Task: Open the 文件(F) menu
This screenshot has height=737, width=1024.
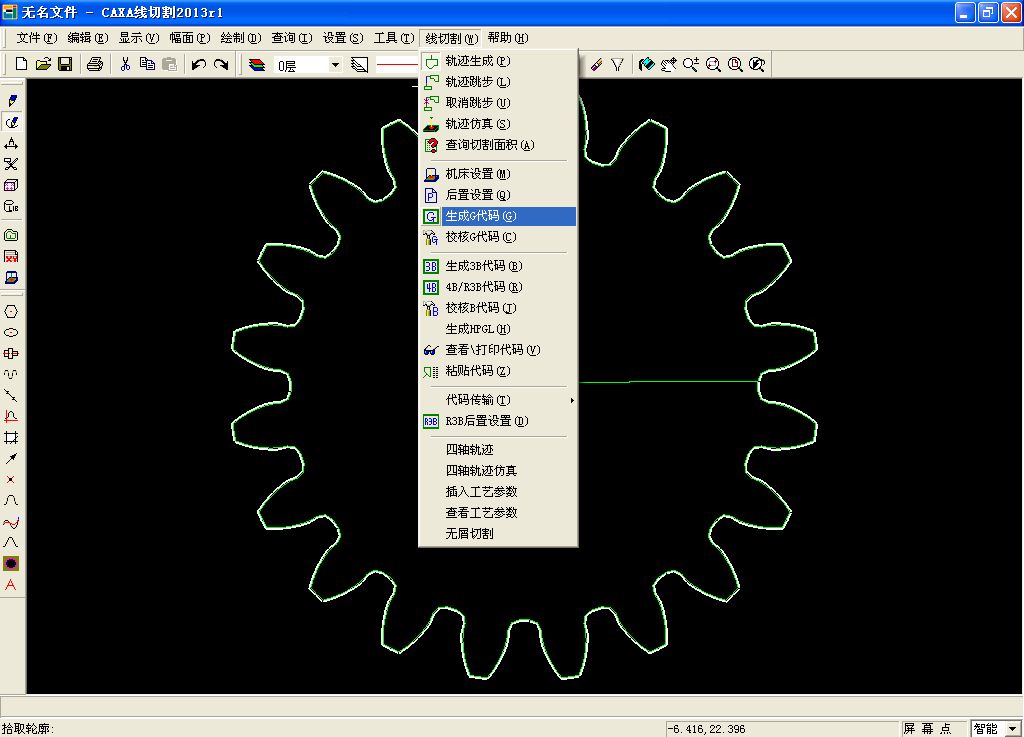Action: (x=37, y=38)
